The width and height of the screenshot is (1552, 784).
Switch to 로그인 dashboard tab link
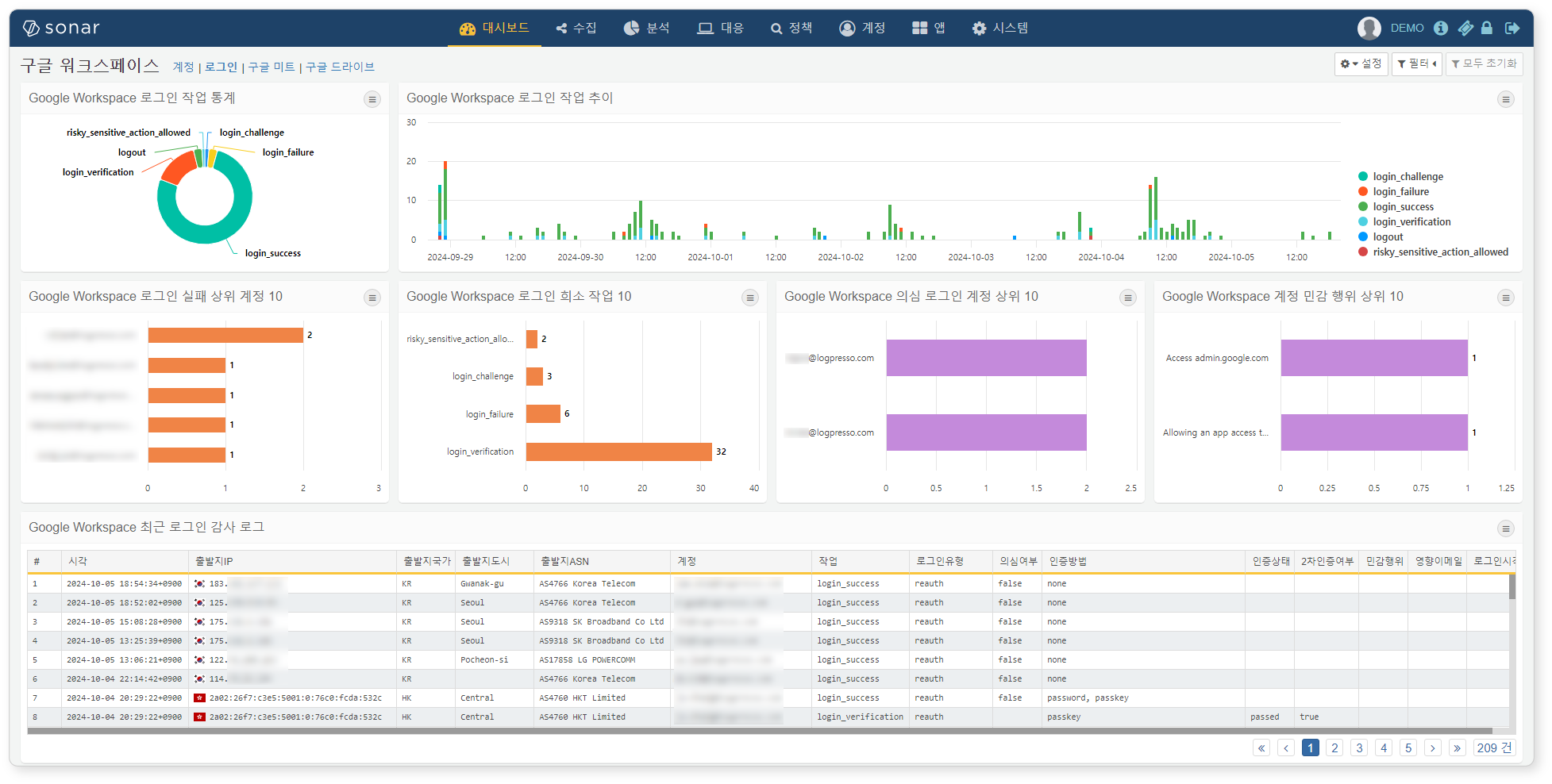(221, 67)
